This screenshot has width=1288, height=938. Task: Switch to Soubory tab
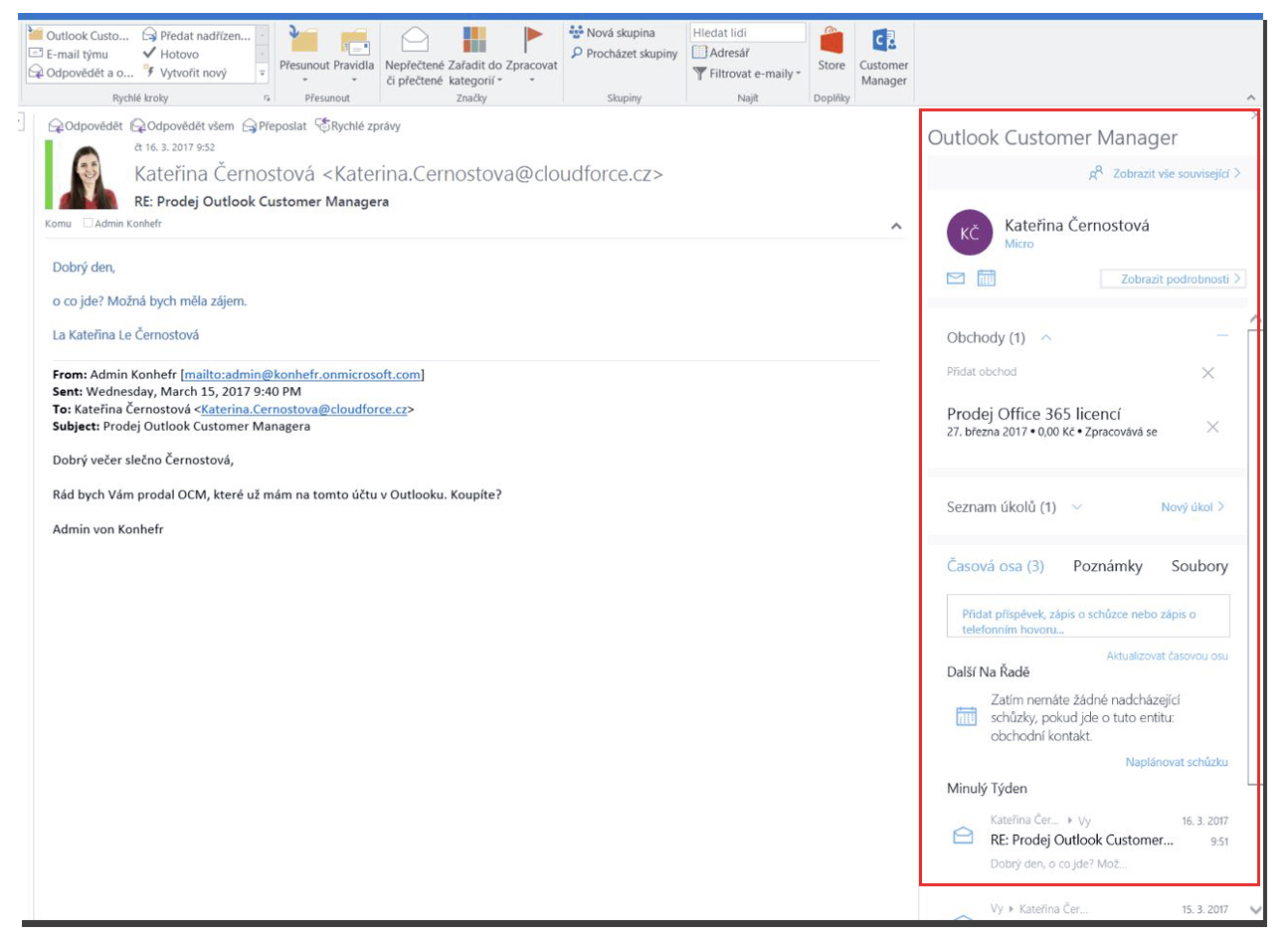tap(1199, 566)
